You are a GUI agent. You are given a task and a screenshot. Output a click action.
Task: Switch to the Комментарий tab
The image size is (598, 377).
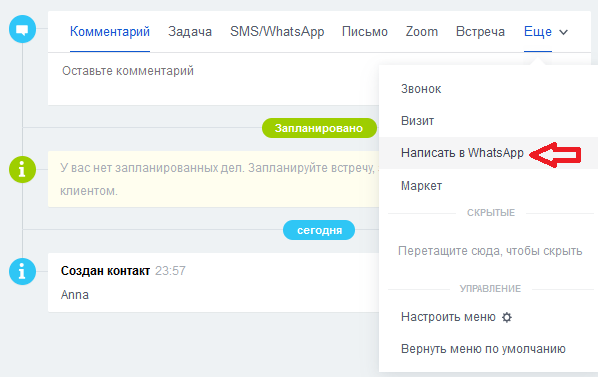point(110,32)
